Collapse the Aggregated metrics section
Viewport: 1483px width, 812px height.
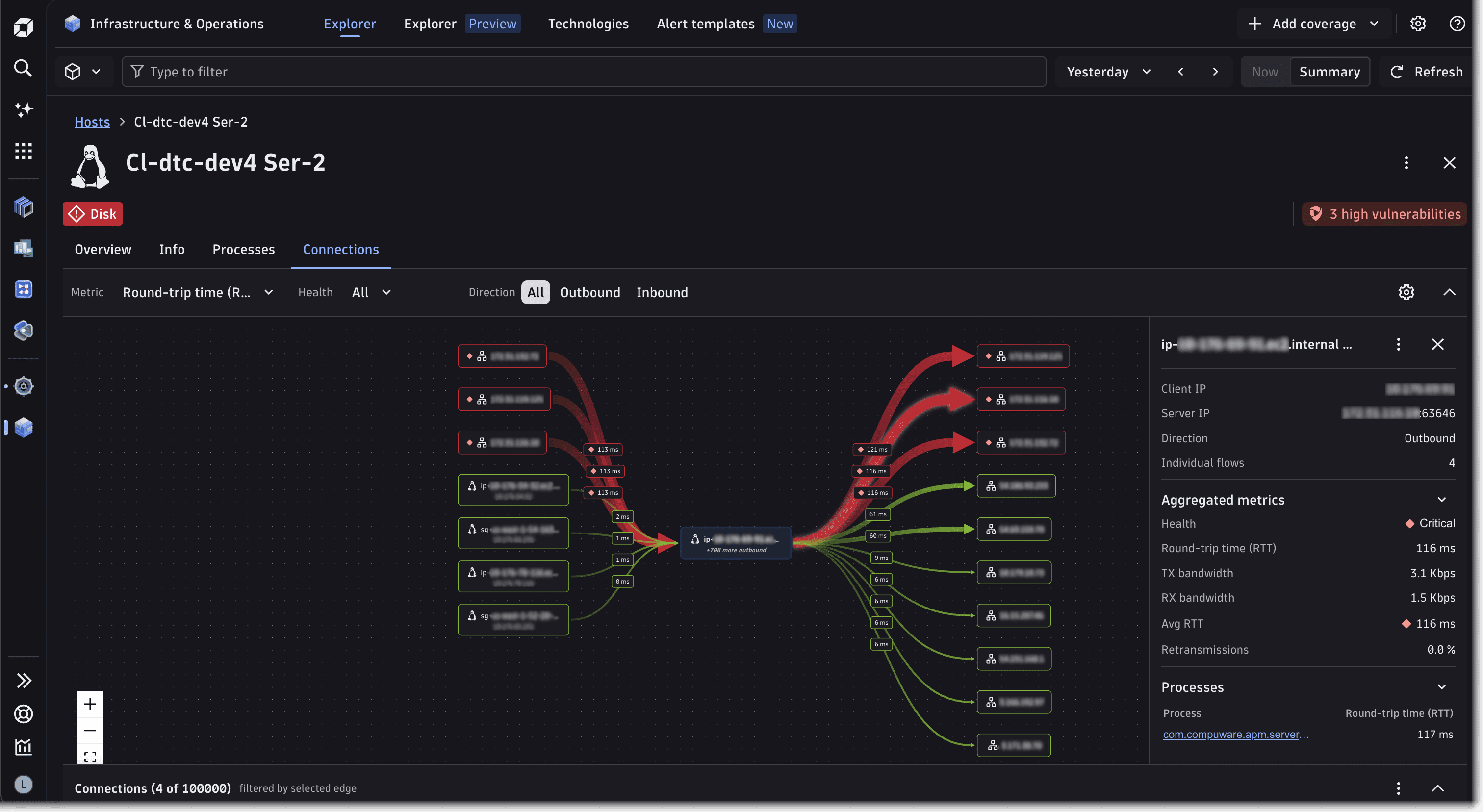(x=1441, y=500)
